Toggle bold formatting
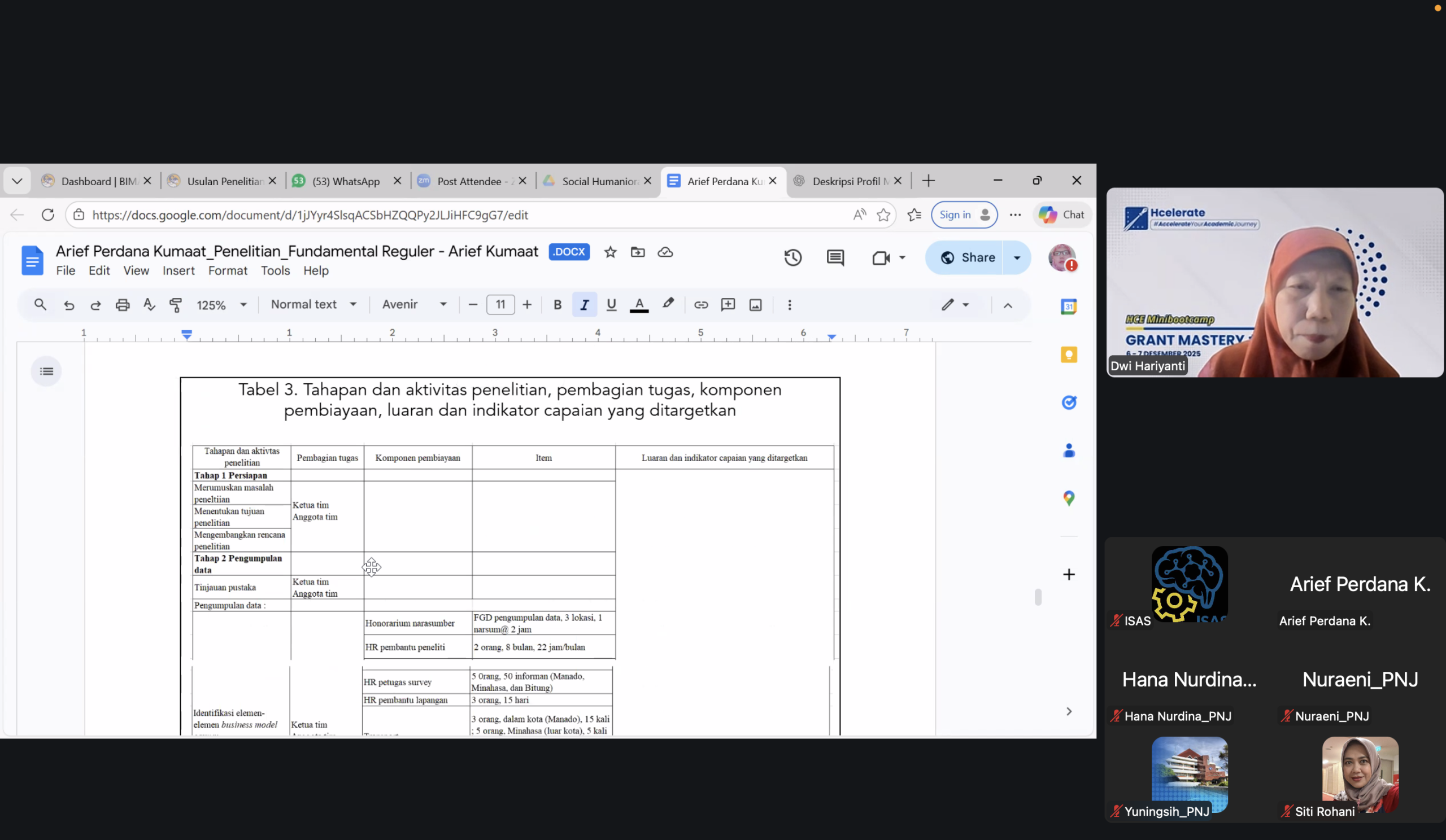1446x840 pixels. tap(556, 304)
